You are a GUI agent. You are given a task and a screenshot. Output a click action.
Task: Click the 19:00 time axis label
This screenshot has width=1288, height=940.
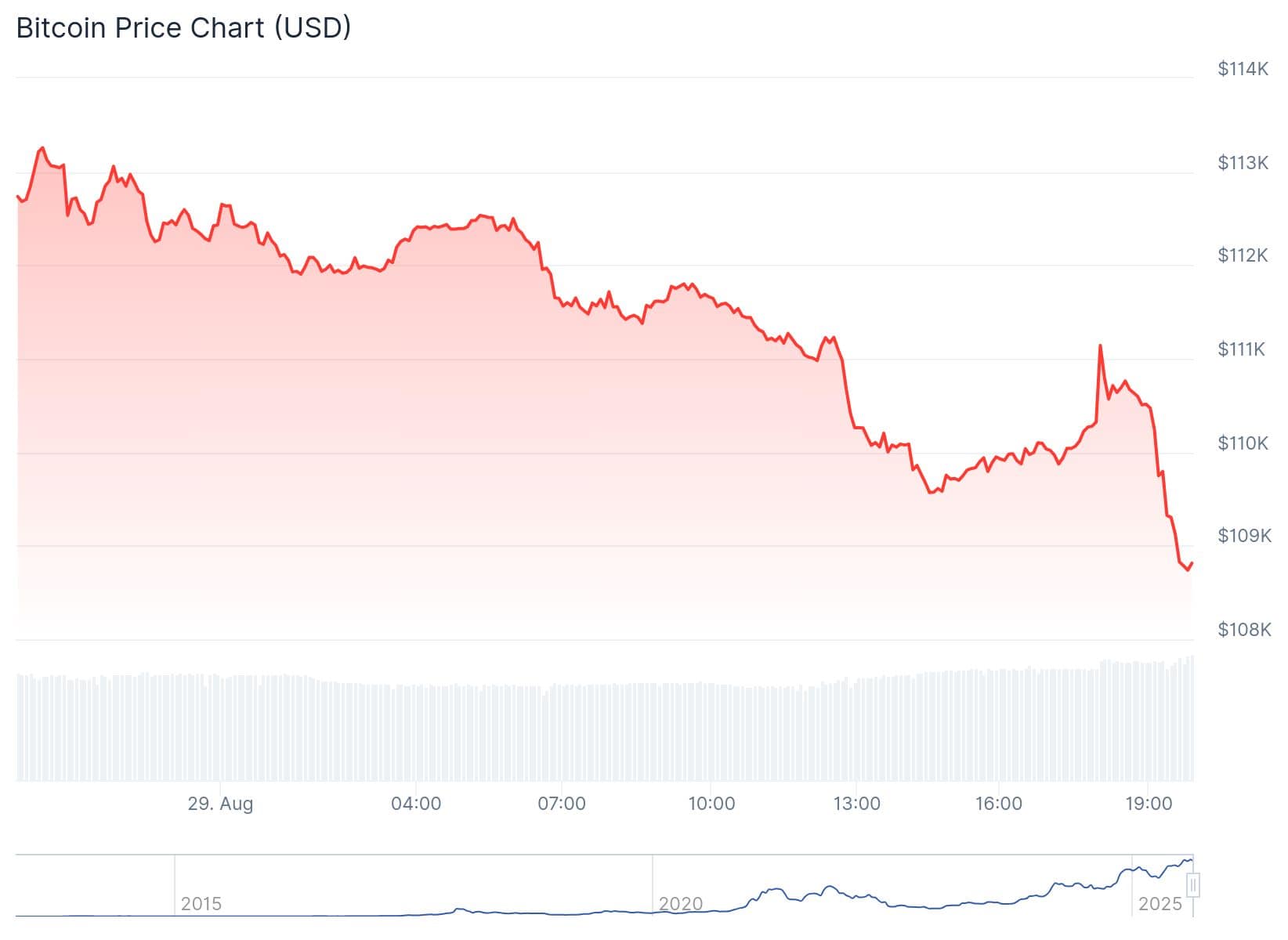point(1149,804)
